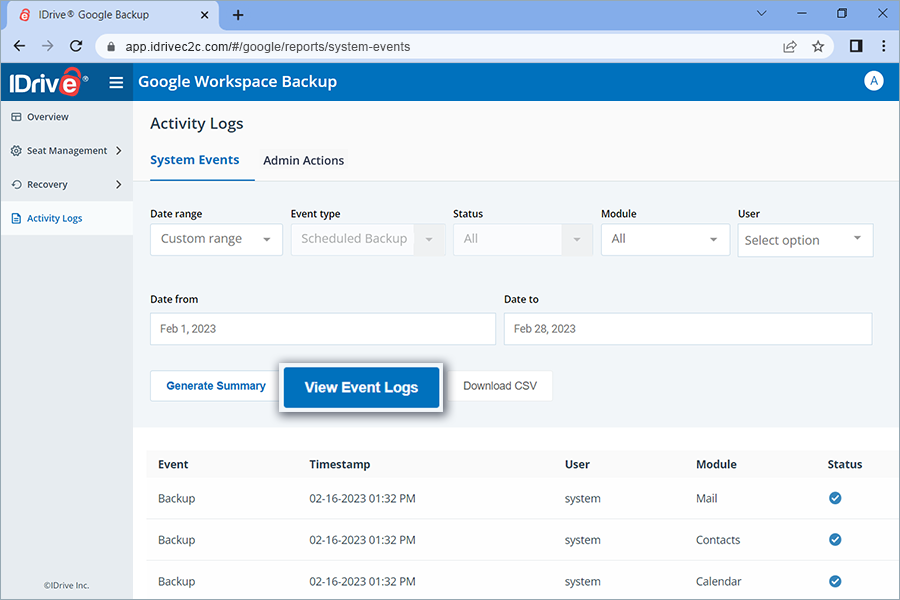Click the Calendar row status checkmark

(835, 581)
